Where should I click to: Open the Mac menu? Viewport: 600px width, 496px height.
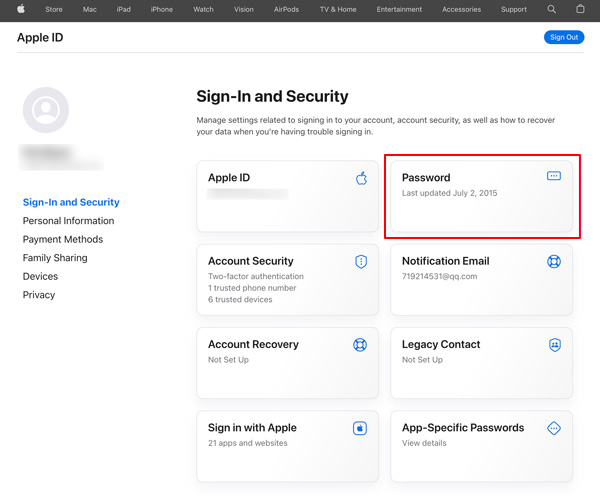90,9
